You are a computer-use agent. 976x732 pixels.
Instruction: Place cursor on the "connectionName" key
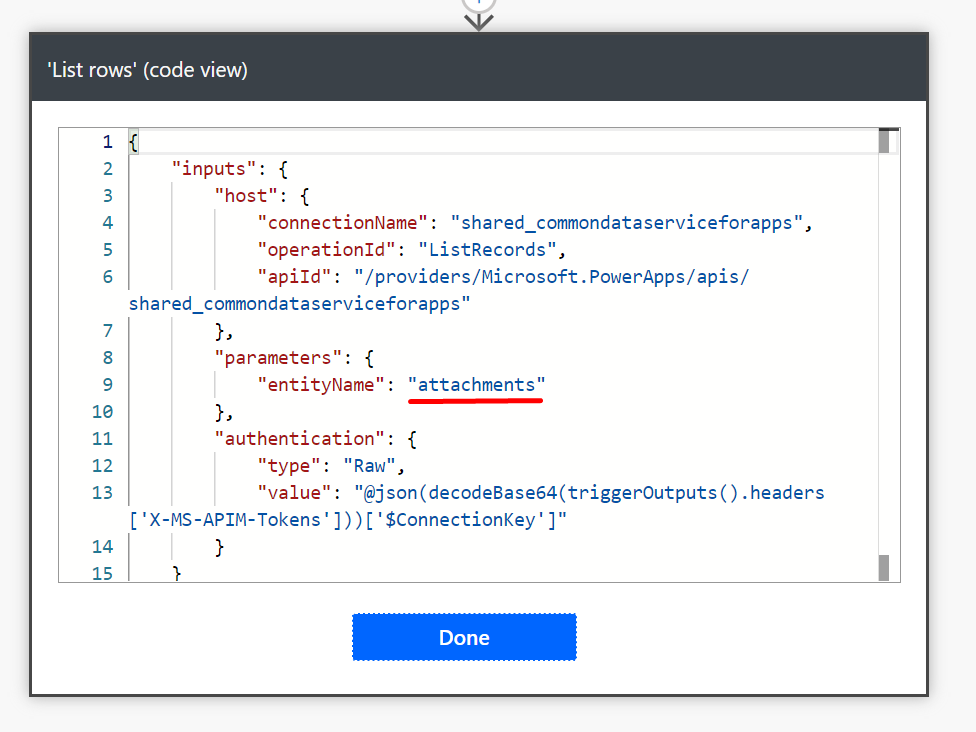point(343,222)
